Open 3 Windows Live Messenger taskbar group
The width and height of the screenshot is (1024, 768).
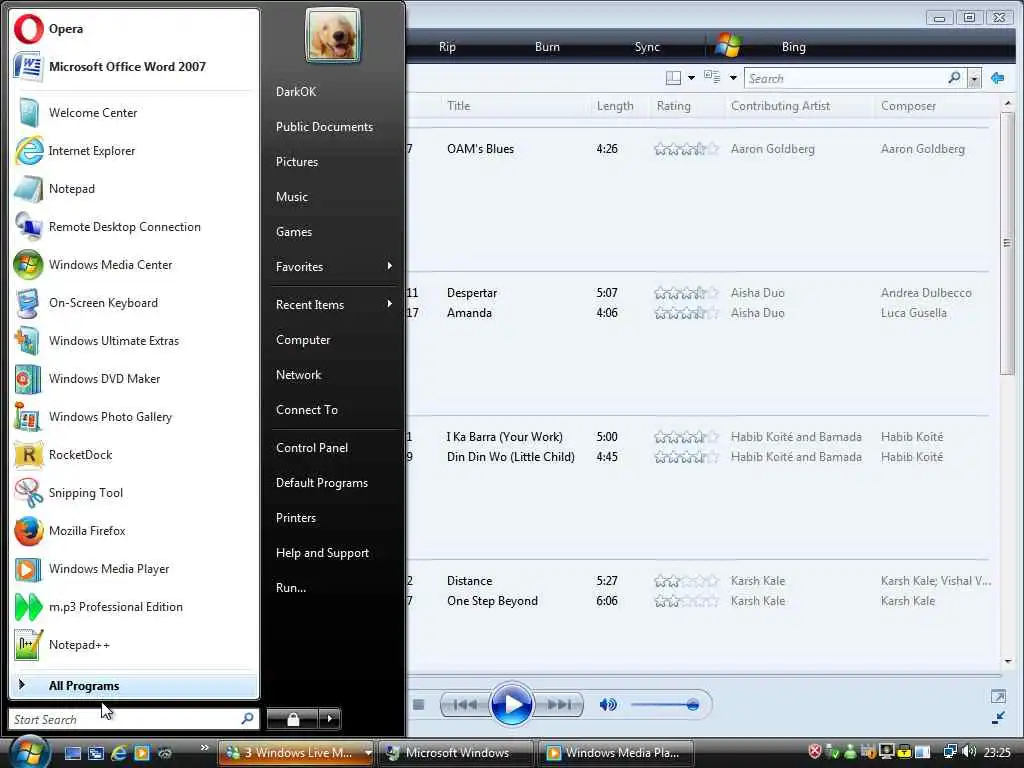coord(295,752)
